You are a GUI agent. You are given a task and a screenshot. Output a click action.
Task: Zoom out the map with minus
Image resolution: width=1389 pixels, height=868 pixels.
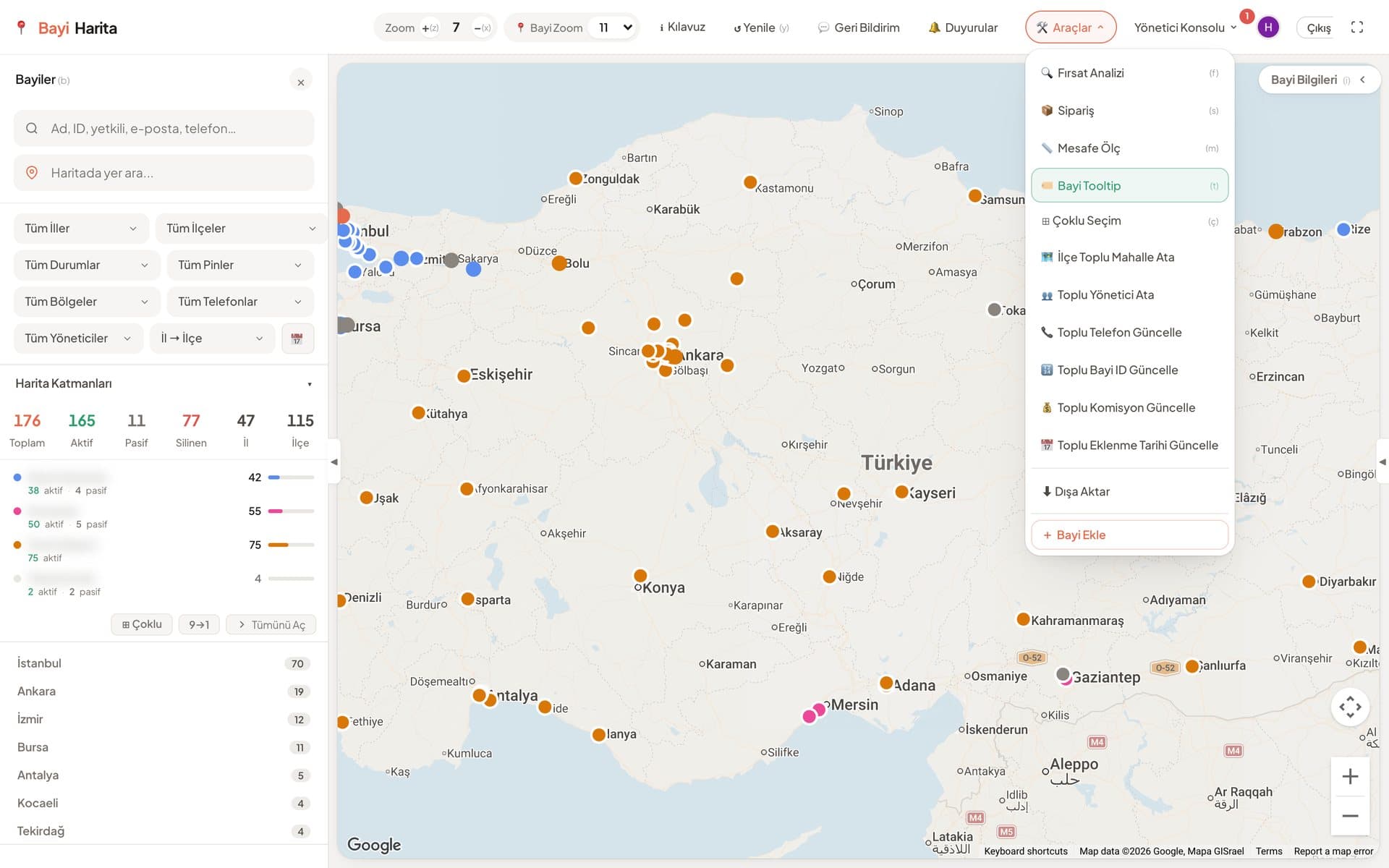(x=1350, y=816)
